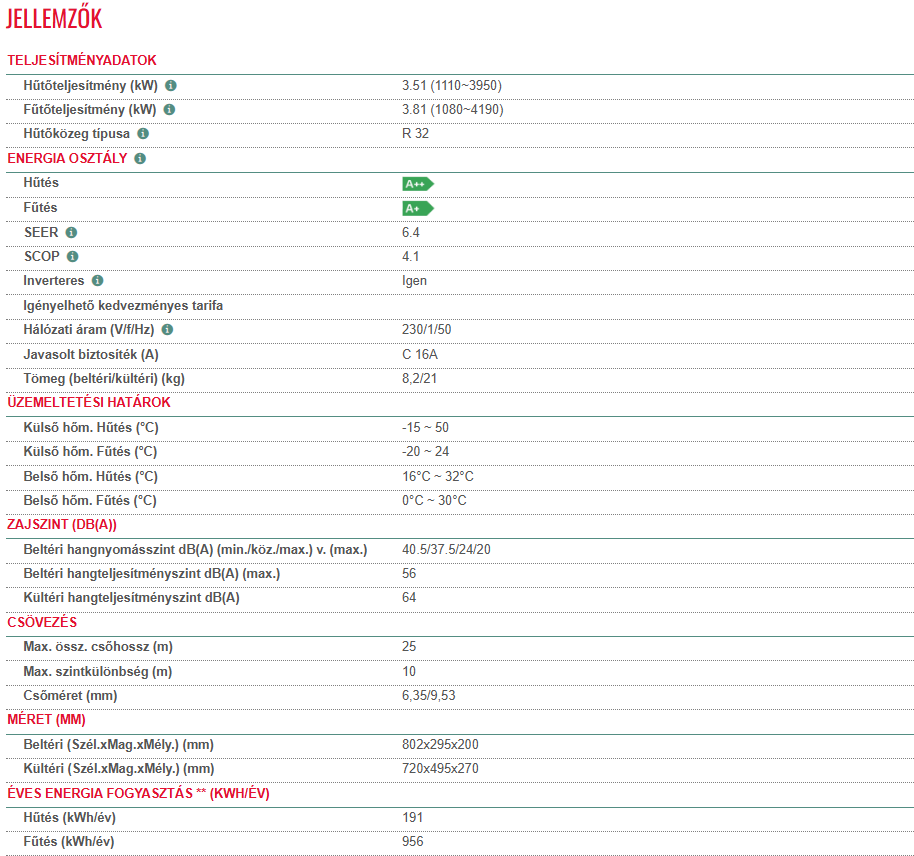
Task: Click info icon next to Hűtőteljesítmény (kW)
Action: (171, 86)
